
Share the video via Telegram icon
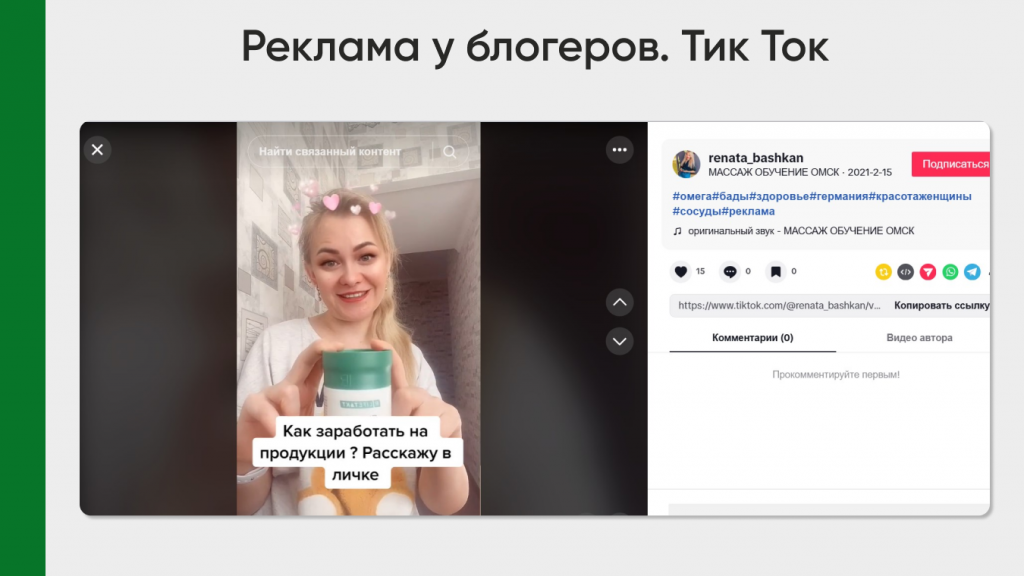click(x=972, y=271)
